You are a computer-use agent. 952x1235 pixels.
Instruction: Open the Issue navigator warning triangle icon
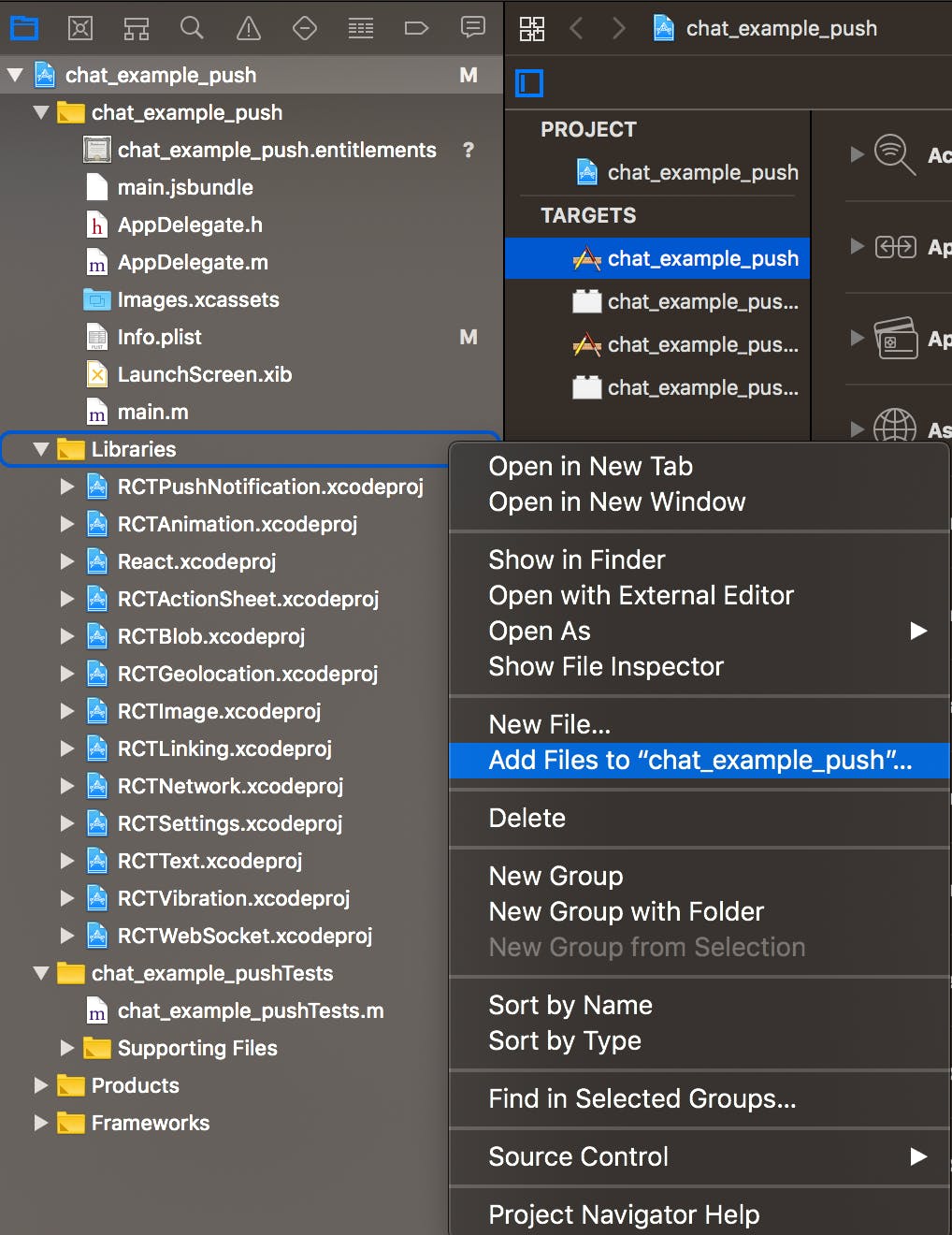[x=248, y=27]
